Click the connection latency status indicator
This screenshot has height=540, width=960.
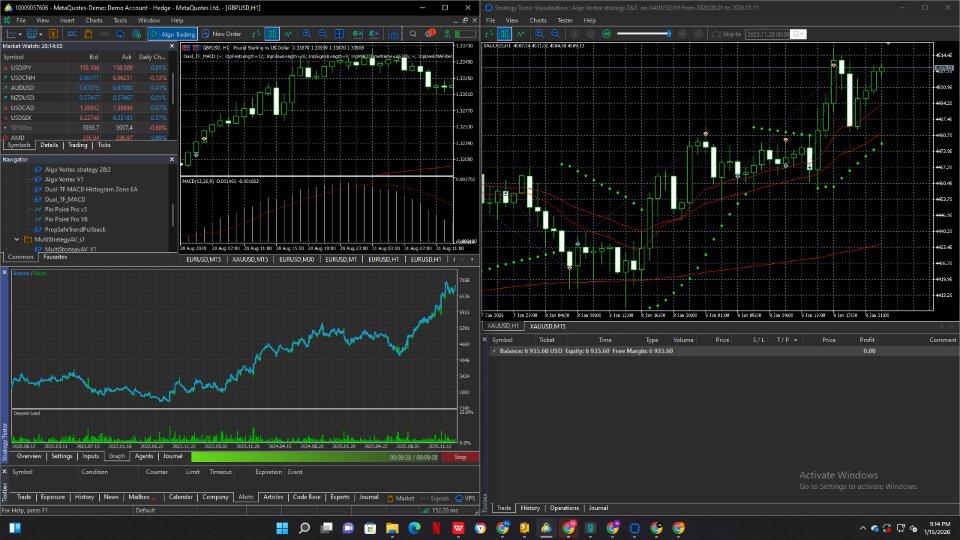(440, 510)
